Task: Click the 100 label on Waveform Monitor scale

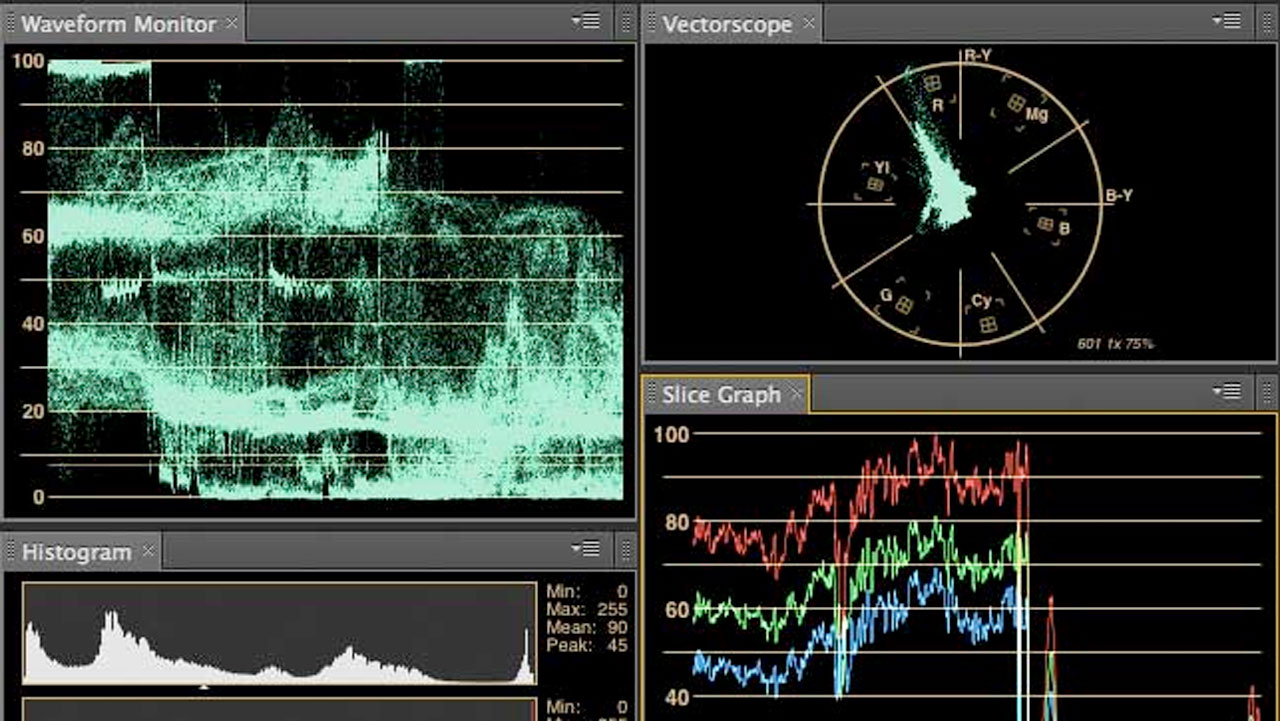Action: pos(28,61)
